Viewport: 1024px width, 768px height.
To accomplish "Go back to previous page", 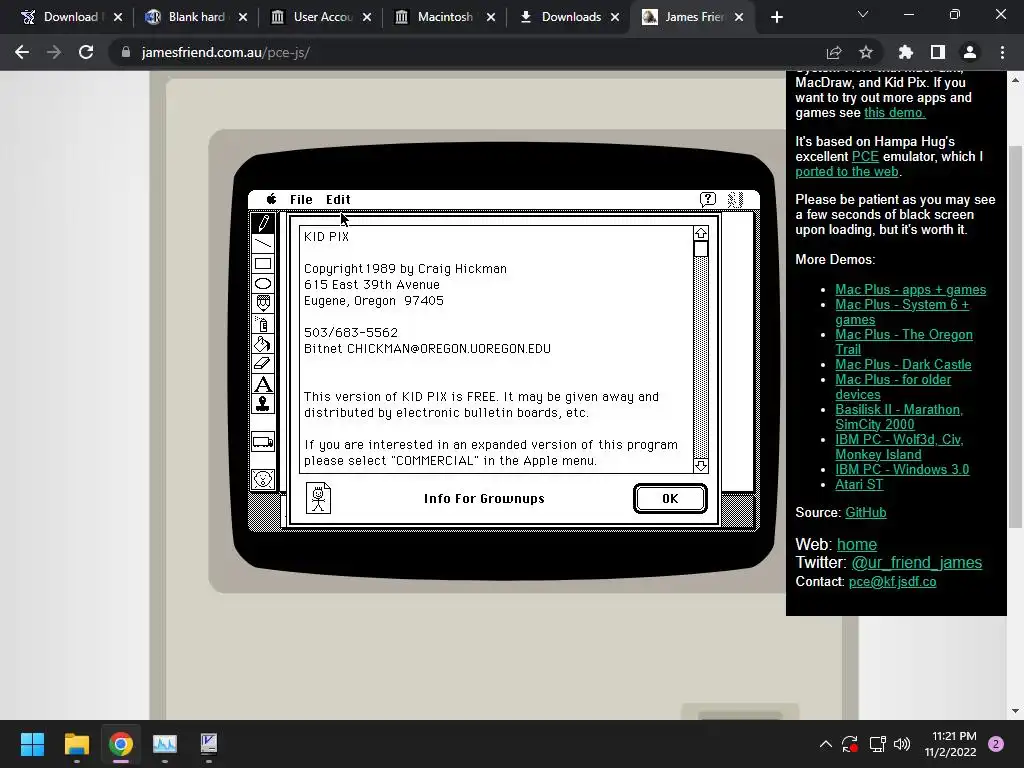I will (x=22, y=52).
